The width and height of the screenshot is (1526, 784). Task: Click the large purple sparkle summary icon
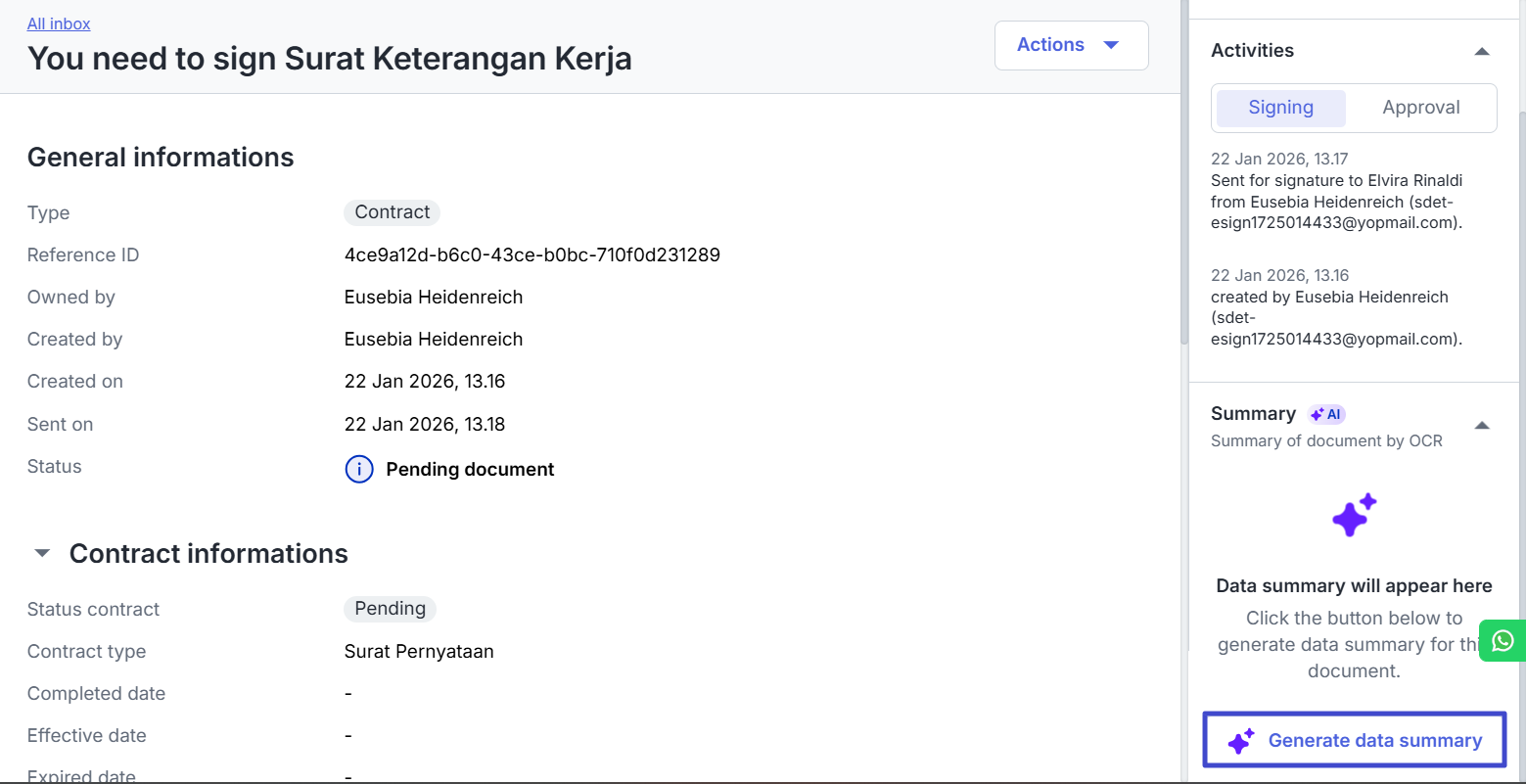[1354, 515]
